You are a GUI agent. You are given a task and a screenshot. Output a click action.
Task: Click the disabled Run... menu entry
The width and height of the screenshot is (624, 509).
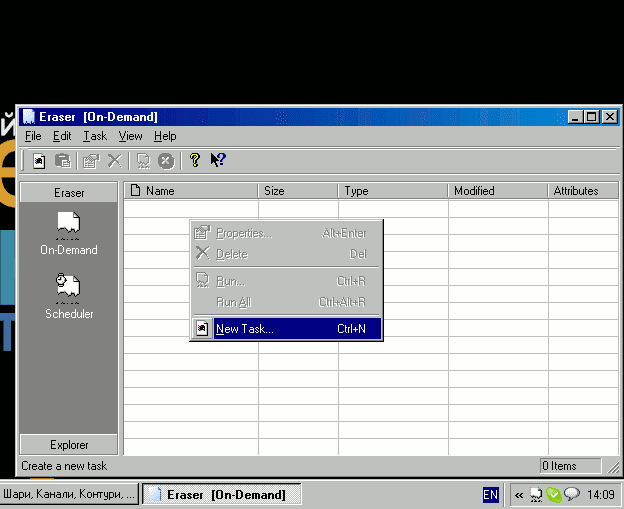pos(287,281)
